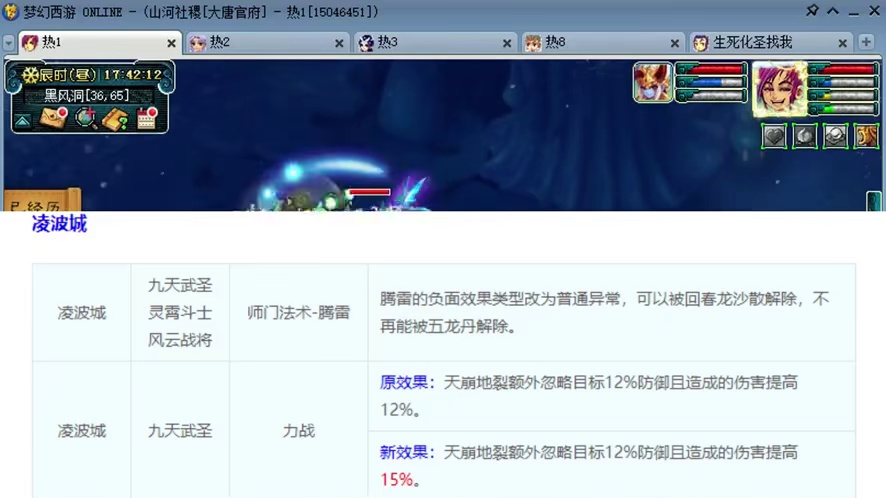
Task: Click the game logo icon in title bar
Action: click(x=10, y=11)
